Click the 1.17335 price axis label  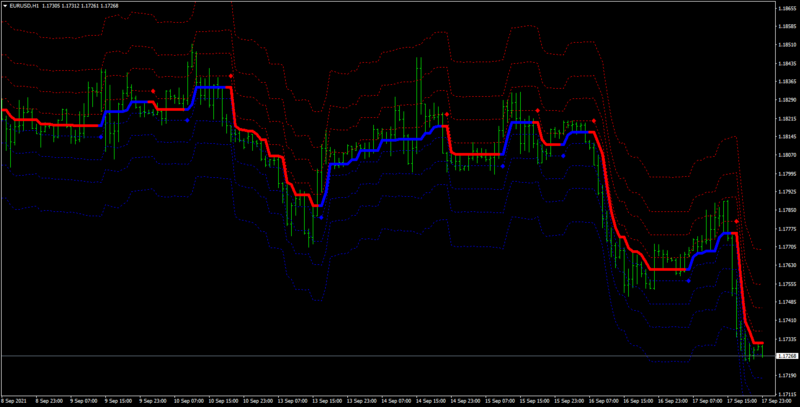(787, 339)
